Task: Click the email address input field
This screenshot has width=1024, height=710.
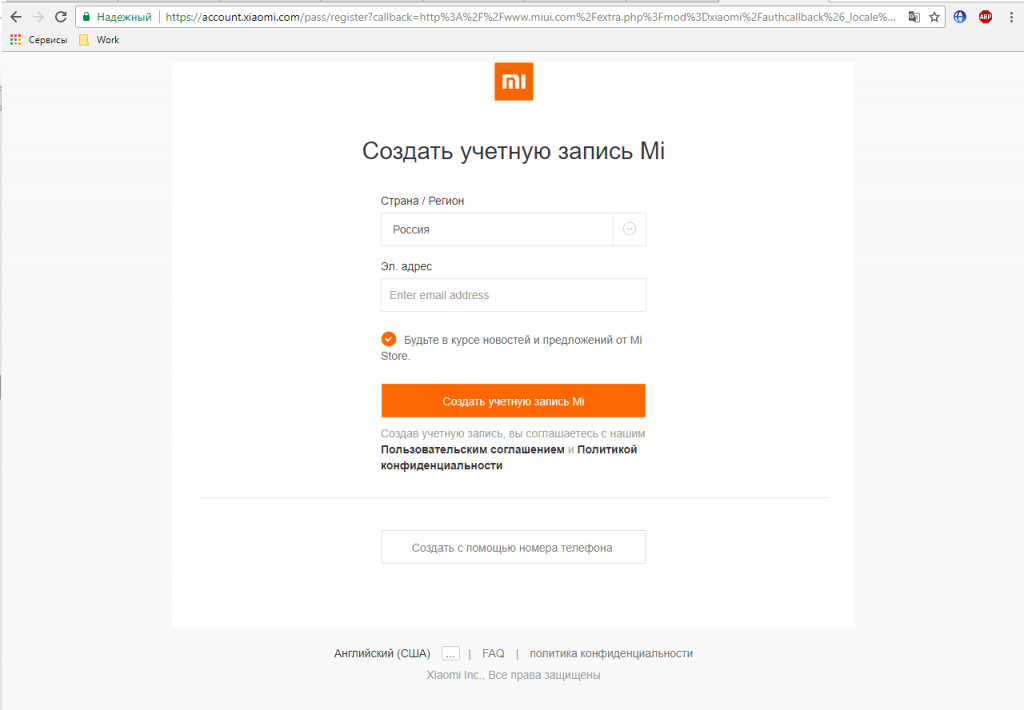Action: tap(513, 295)
